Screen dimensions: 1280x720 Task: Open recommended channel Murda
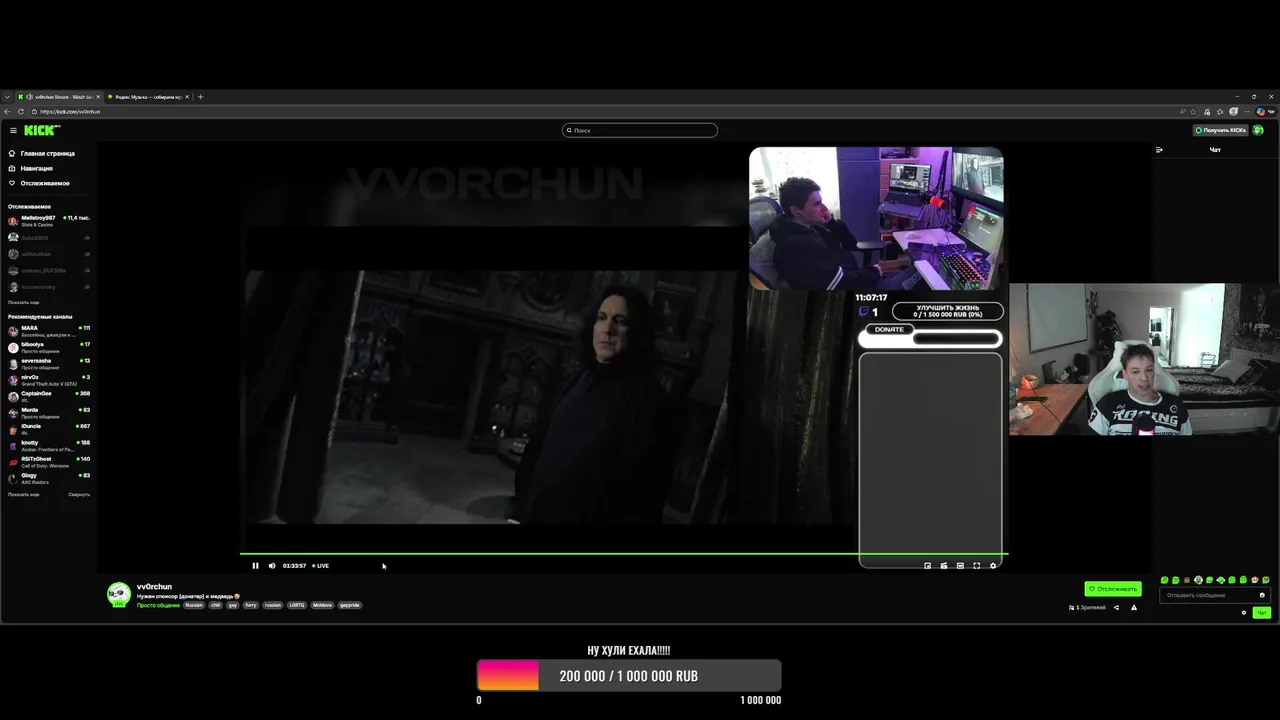point(49,412)
